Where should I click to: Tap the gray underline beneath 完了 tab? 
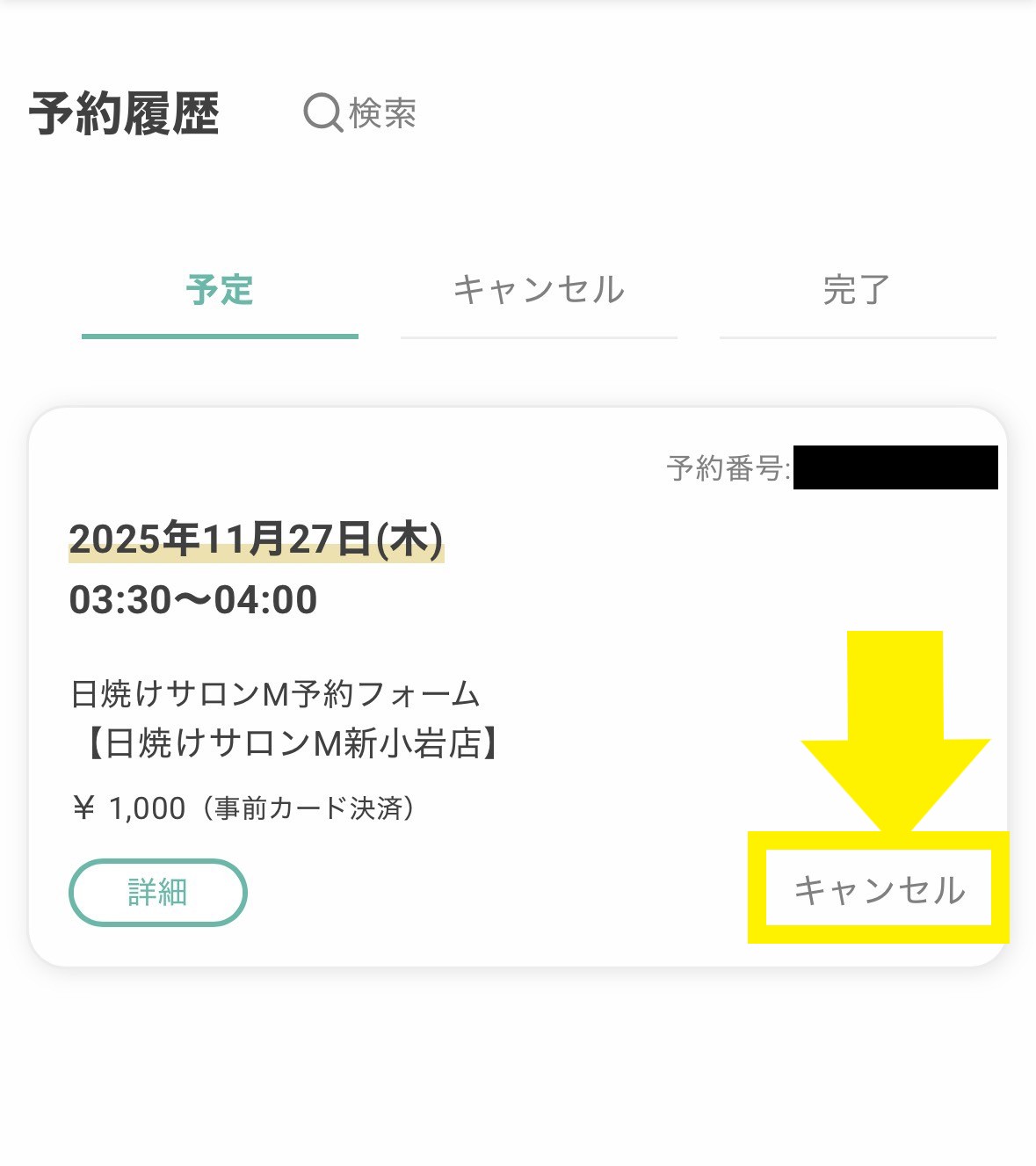coord(857,337)
